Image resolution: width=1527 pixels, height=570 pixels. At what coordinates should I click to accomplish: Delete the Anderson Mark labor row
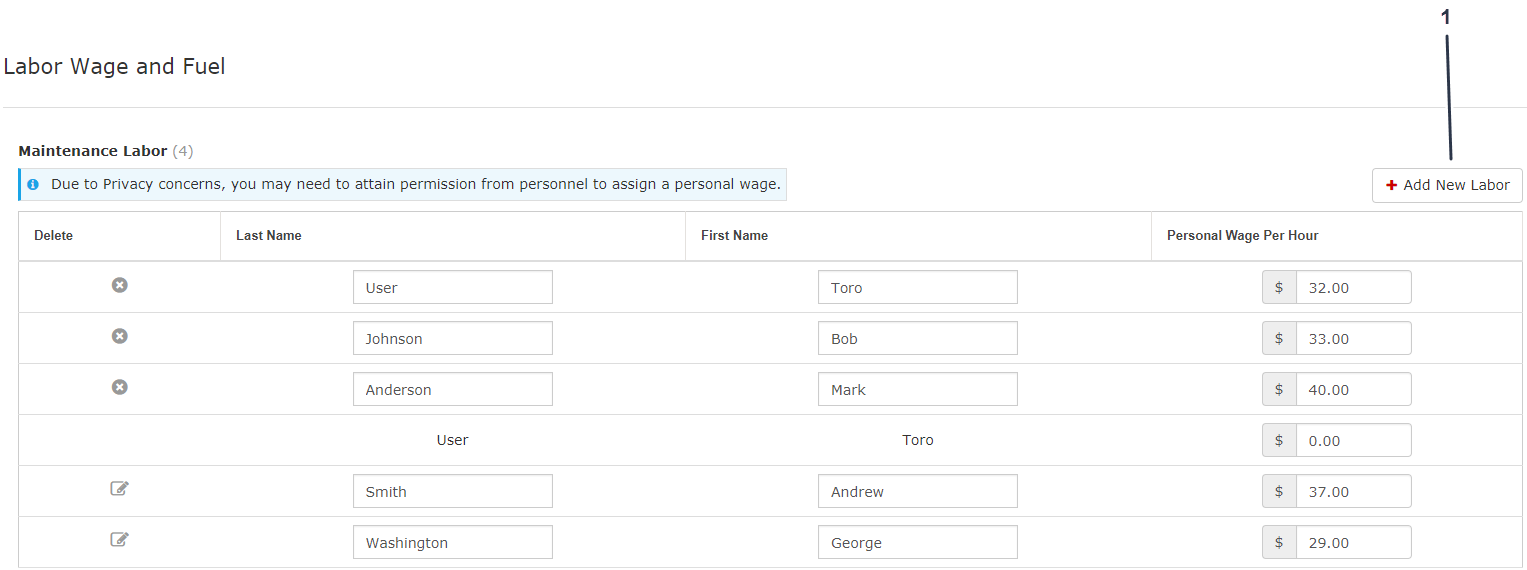(x=119, y=388)
